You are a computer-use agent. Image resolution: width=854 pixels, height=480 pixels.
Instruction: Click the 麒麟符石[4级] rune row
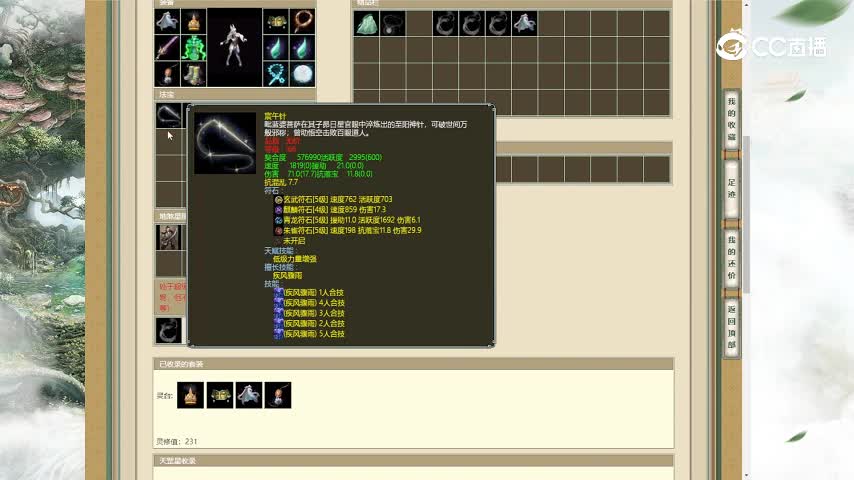[330, 210]
